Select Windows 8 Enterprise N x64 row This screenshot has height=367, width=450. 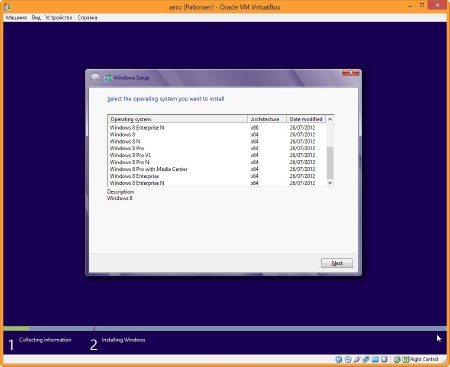pyautogui.click(x=217, y=183)
